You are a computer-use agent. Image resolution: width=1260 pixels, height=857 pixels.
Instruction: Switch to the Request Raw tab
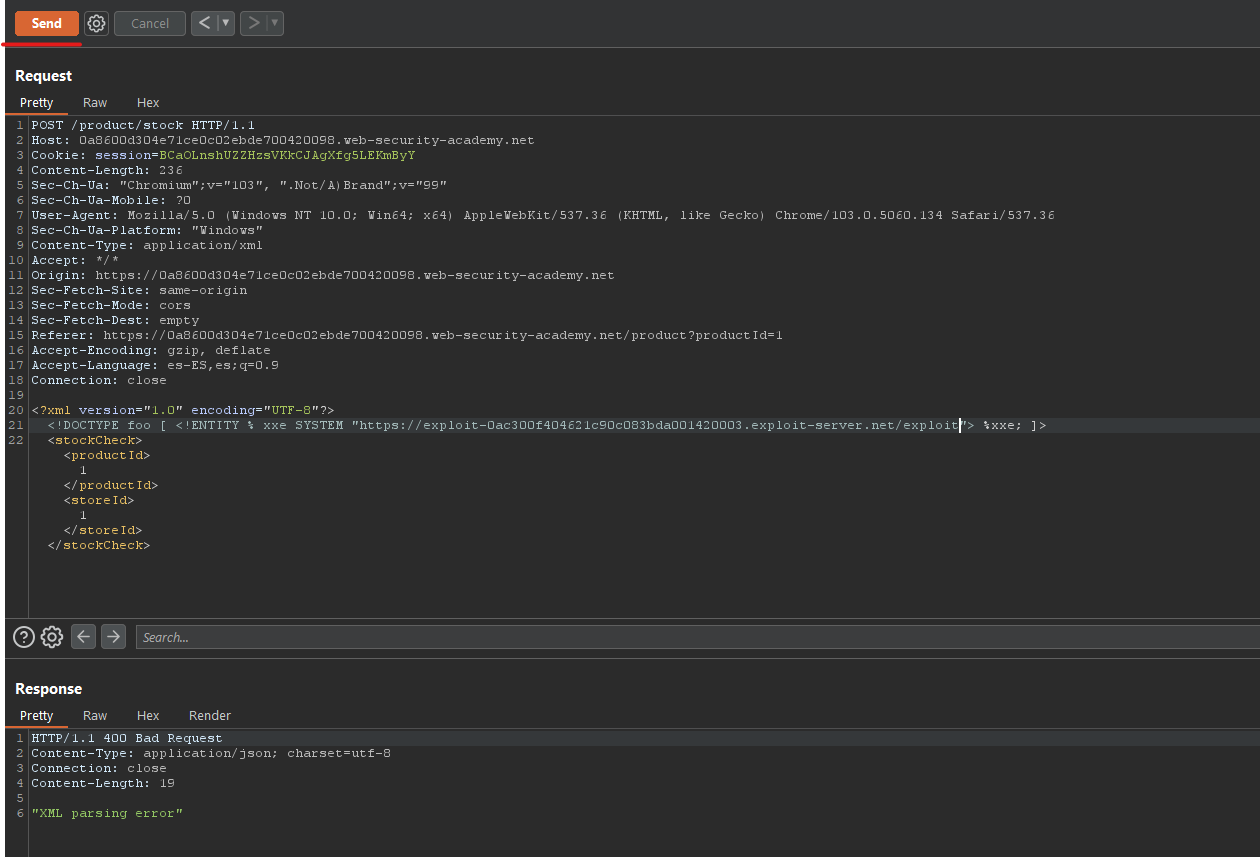95,102
